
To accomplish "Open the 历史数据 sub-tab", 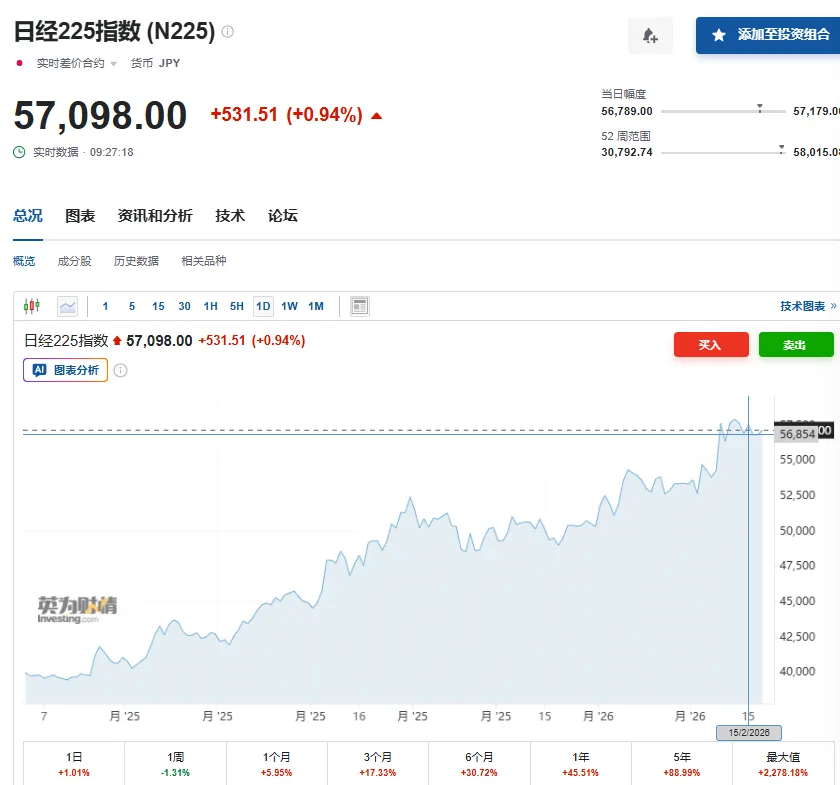I will click(x=136, y=261).
